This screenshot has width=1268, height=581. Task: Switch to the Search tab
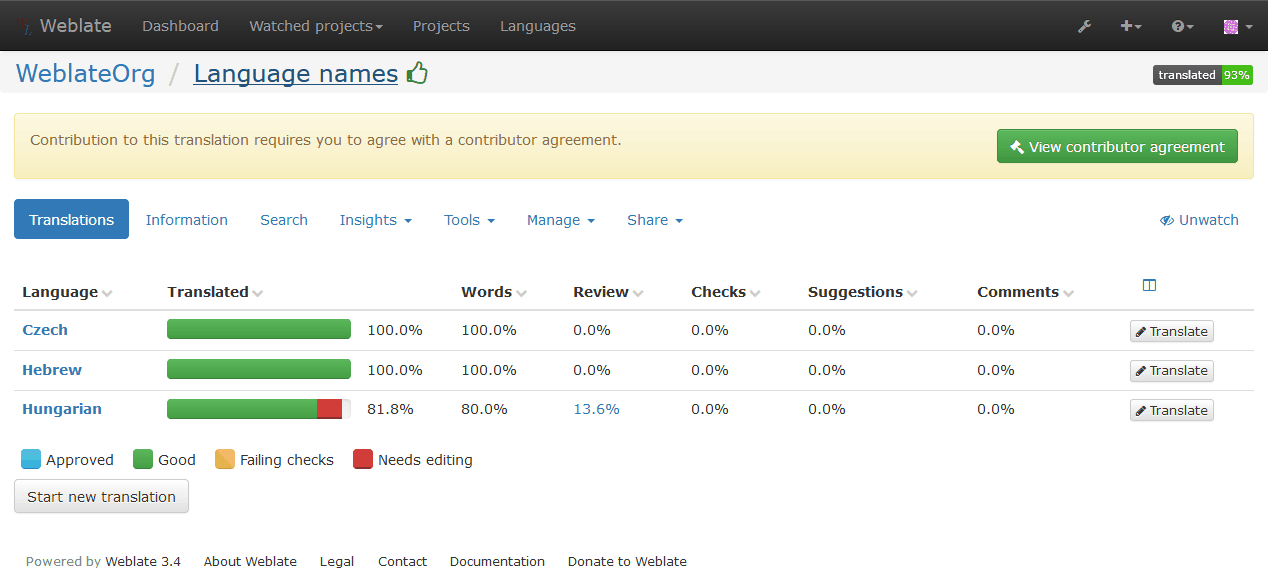[x=284, y=220]
